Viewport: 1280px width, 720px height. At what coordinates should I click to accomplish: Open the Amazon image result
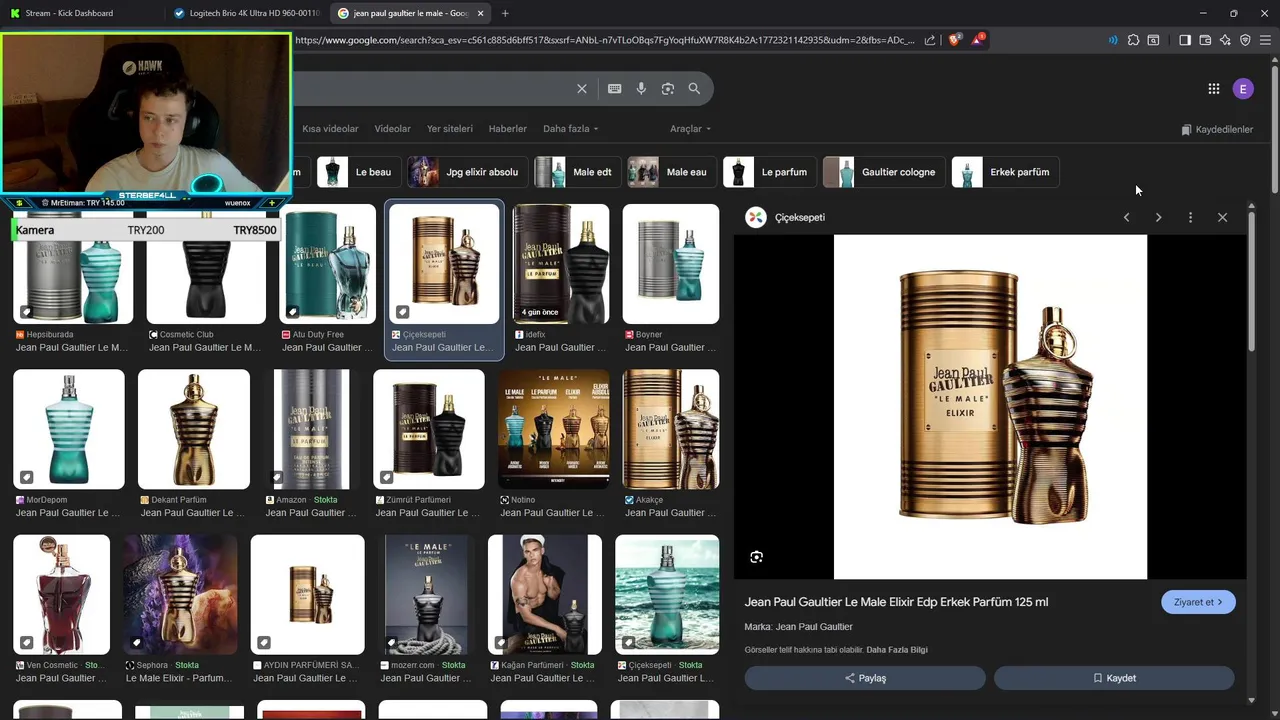[312, 429]
